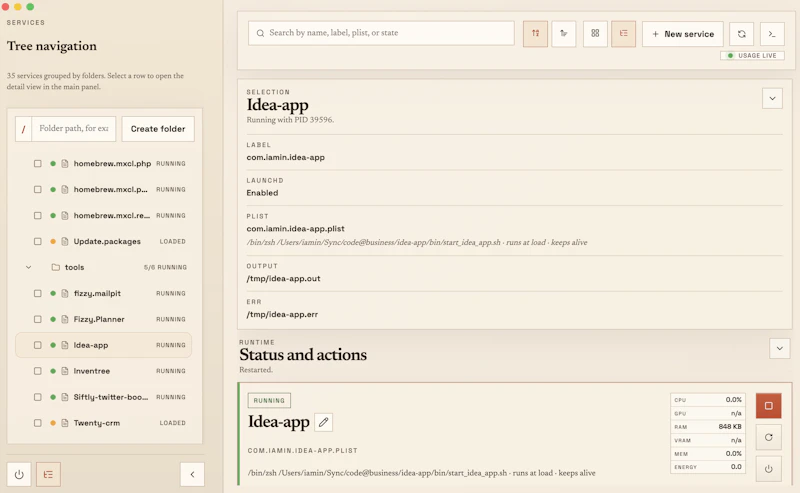Click orange status dot of Twenty-crm
The width and height of the screenshot is (800, 493).
pyautogui.click(x=53, y=423)
